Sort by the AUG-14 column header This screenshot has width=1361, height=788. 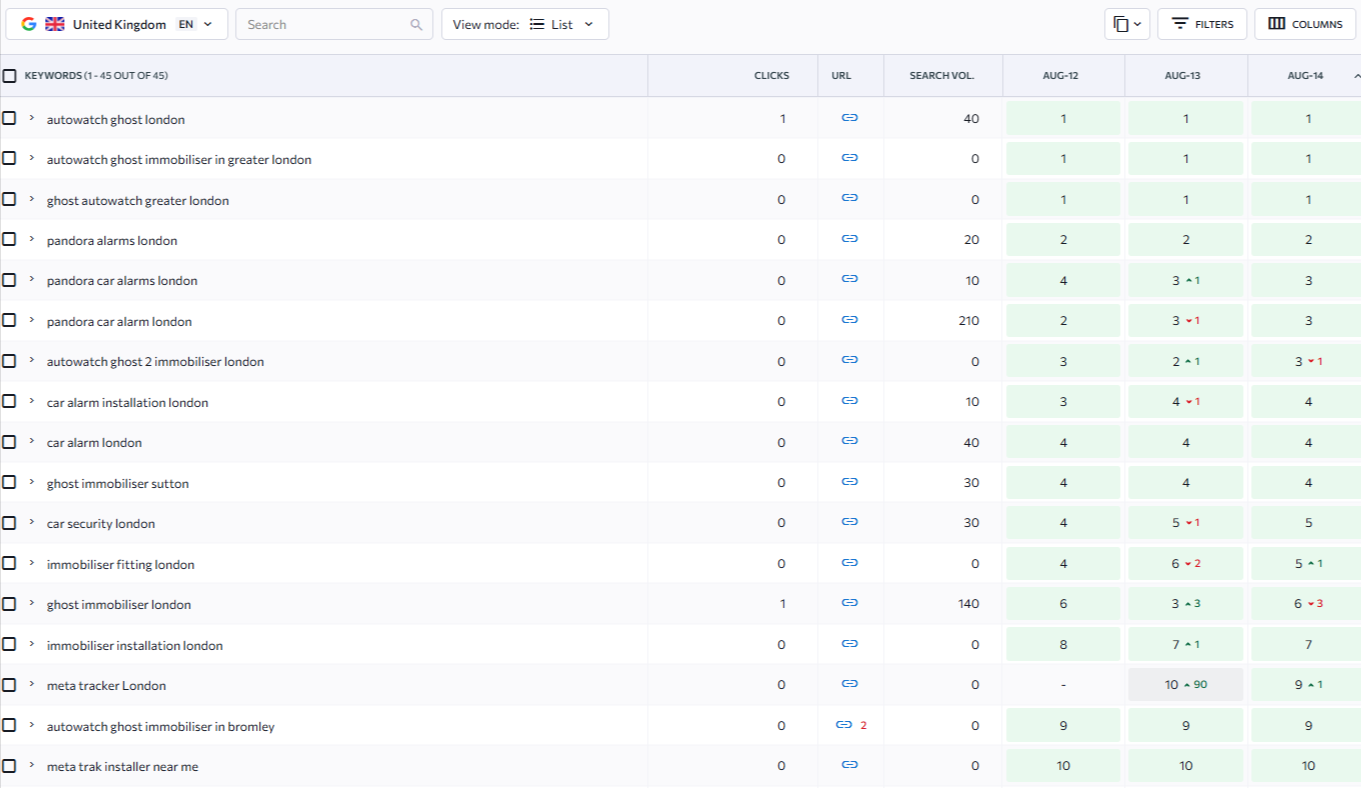point(1305,76)
